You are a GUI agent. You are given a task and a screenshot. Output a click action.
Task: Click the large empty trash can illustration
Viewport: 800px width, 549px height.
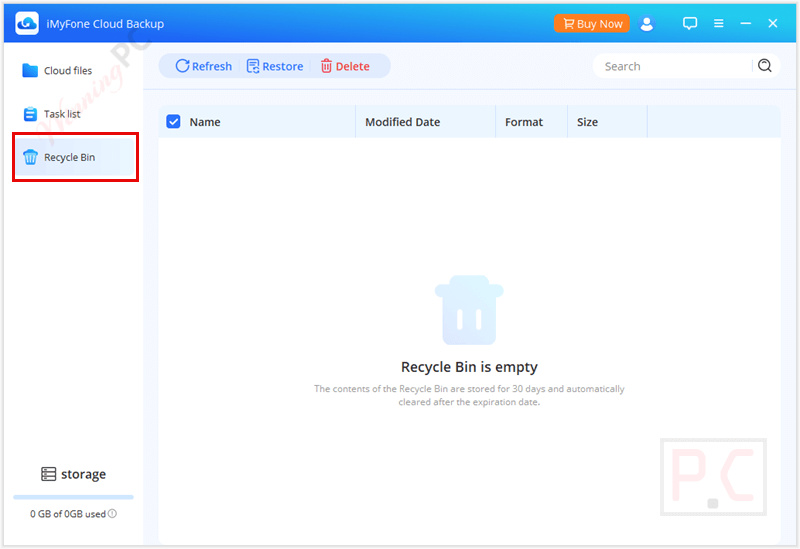tap(469, 310)
